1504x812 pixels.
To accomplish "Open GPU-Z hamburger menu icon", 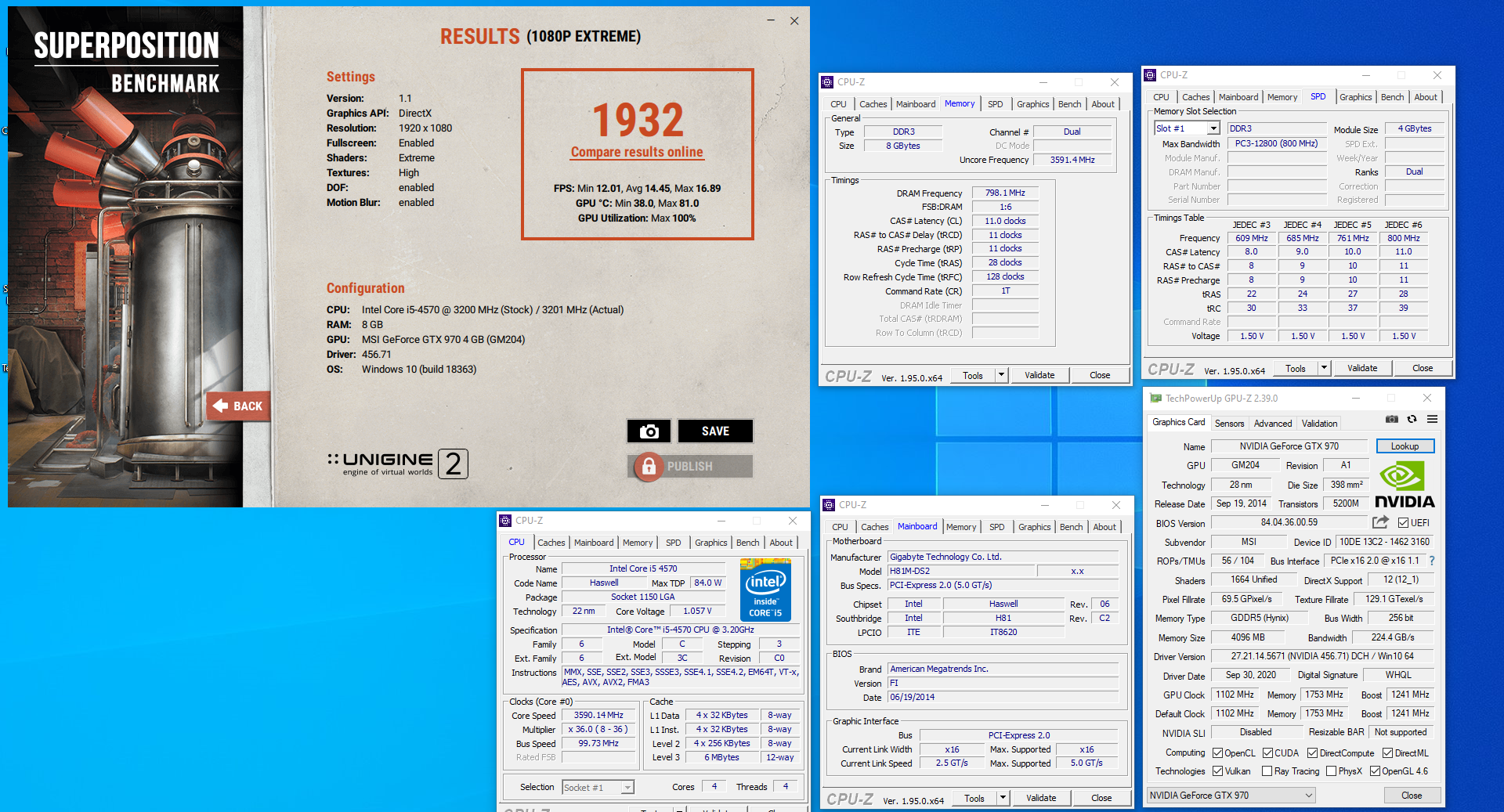I will coord(1432,420).
